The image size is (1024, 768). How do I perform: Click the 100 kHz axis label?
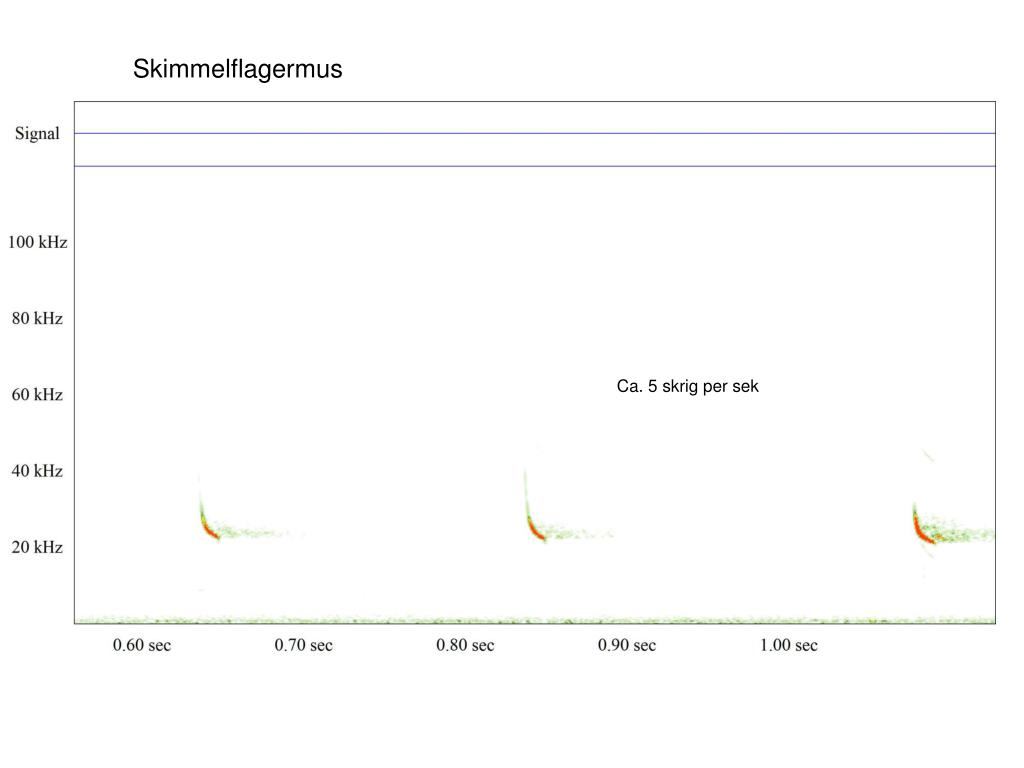click(37, 242)
